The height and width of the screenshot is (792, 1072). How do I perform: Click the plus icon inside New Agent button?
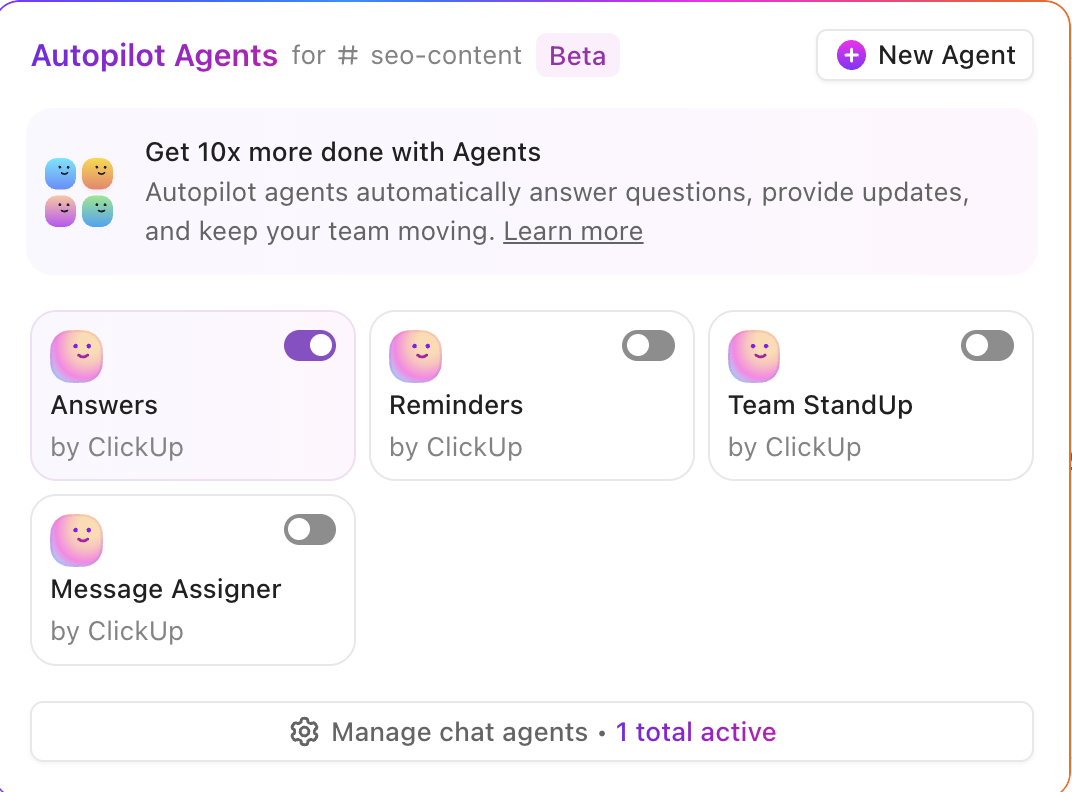[851, 55]
